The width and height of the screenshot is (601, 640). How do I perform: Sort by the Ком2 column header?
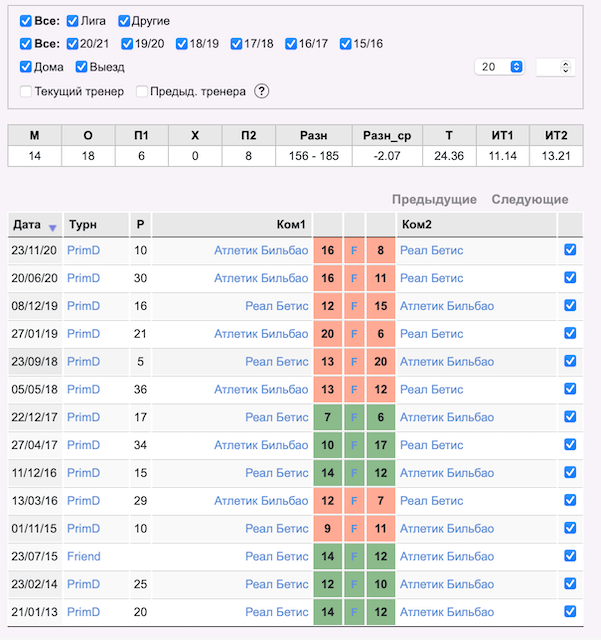click(476, 224)
